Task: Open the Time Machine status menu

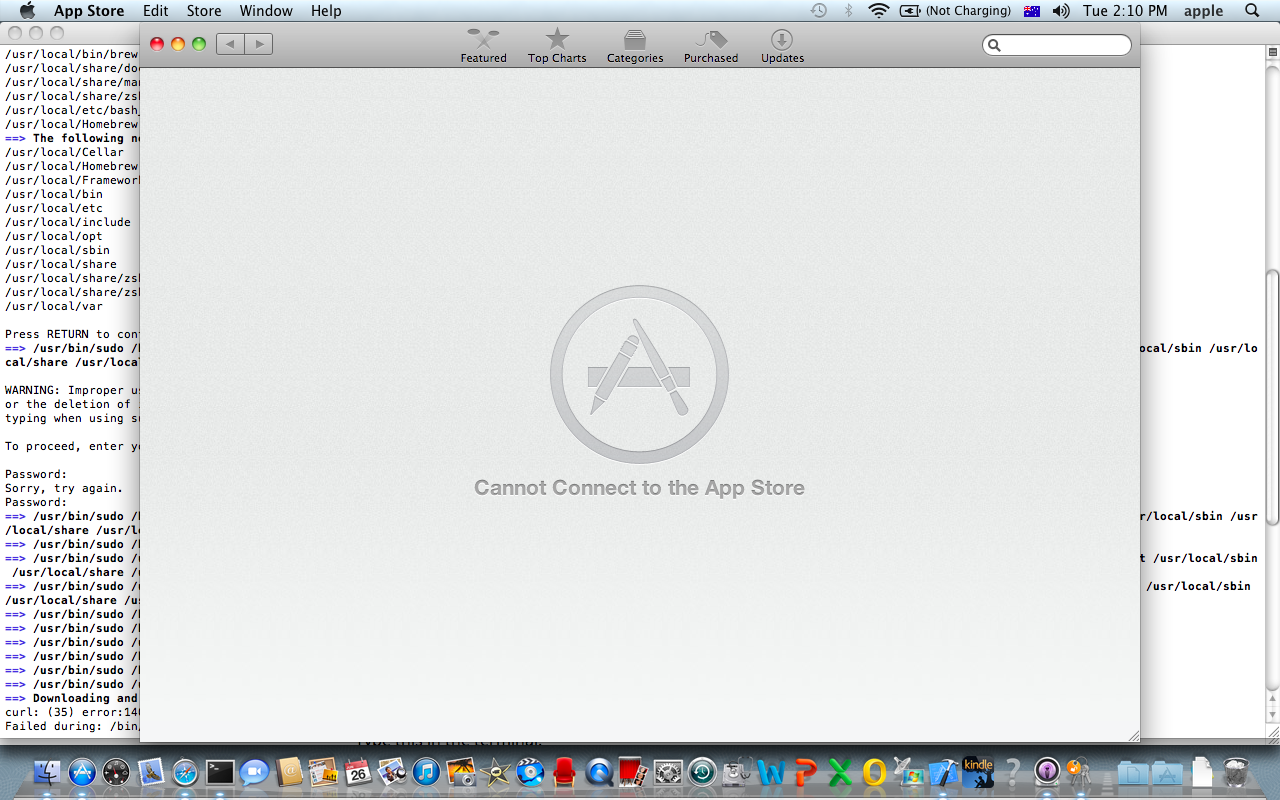Action: pos(819,11)
